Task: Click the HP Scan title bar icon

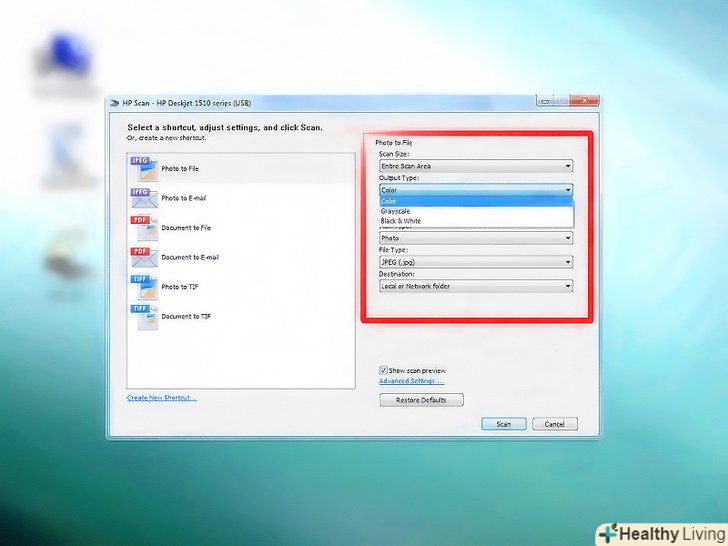Action: click(x=114, y=103)
